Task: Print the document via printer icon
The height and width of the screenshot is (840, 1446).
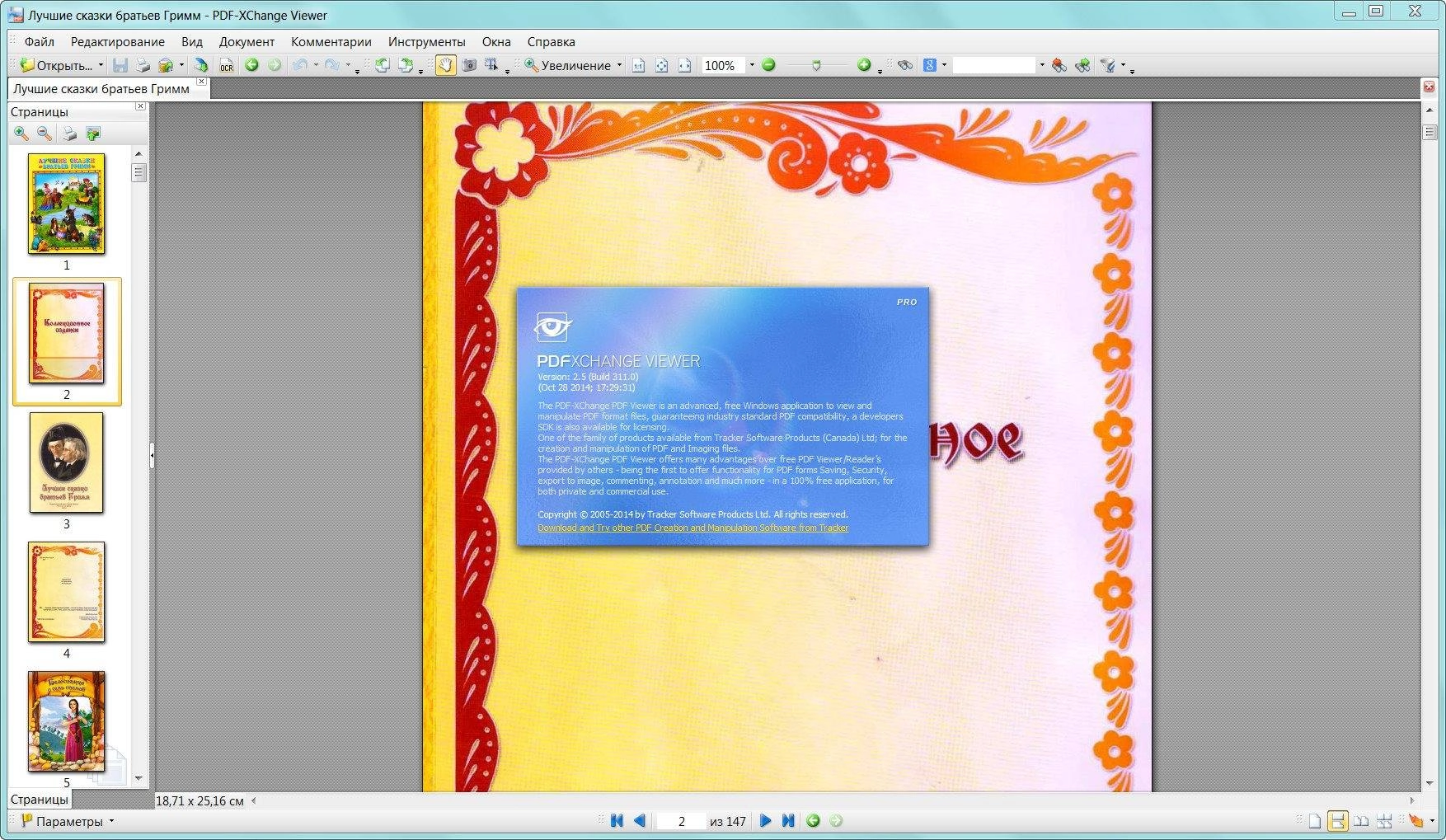Action: click(143, 65)
